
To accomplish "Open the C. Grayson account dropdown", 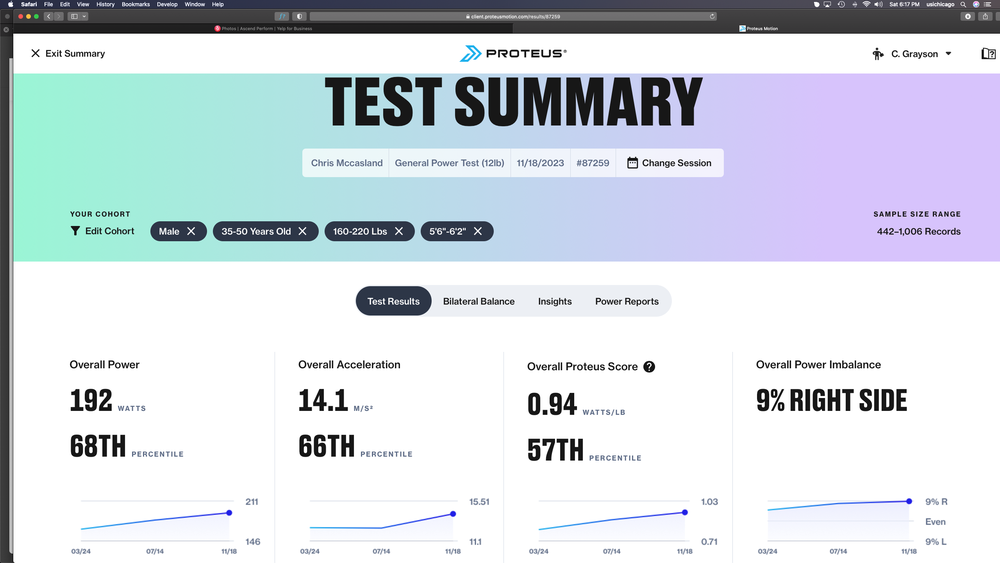I will (x=912, y=54).
